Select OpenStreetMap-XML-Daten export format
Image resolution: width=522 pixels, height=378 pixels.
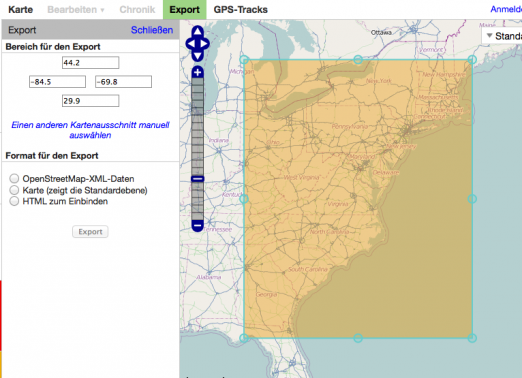pos(14,179)
